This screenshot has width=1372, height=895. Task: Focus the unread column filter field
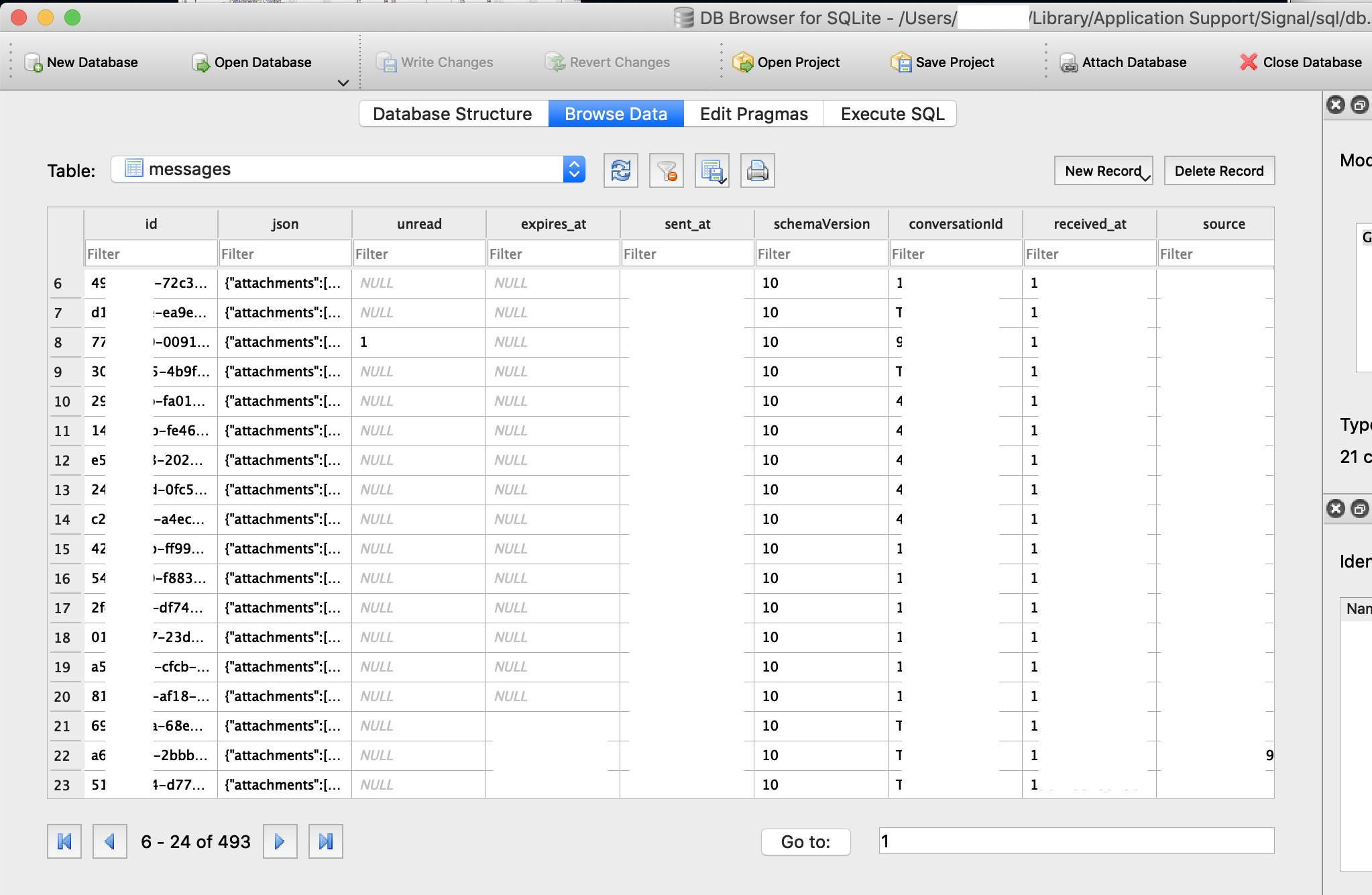click(419, 254)
